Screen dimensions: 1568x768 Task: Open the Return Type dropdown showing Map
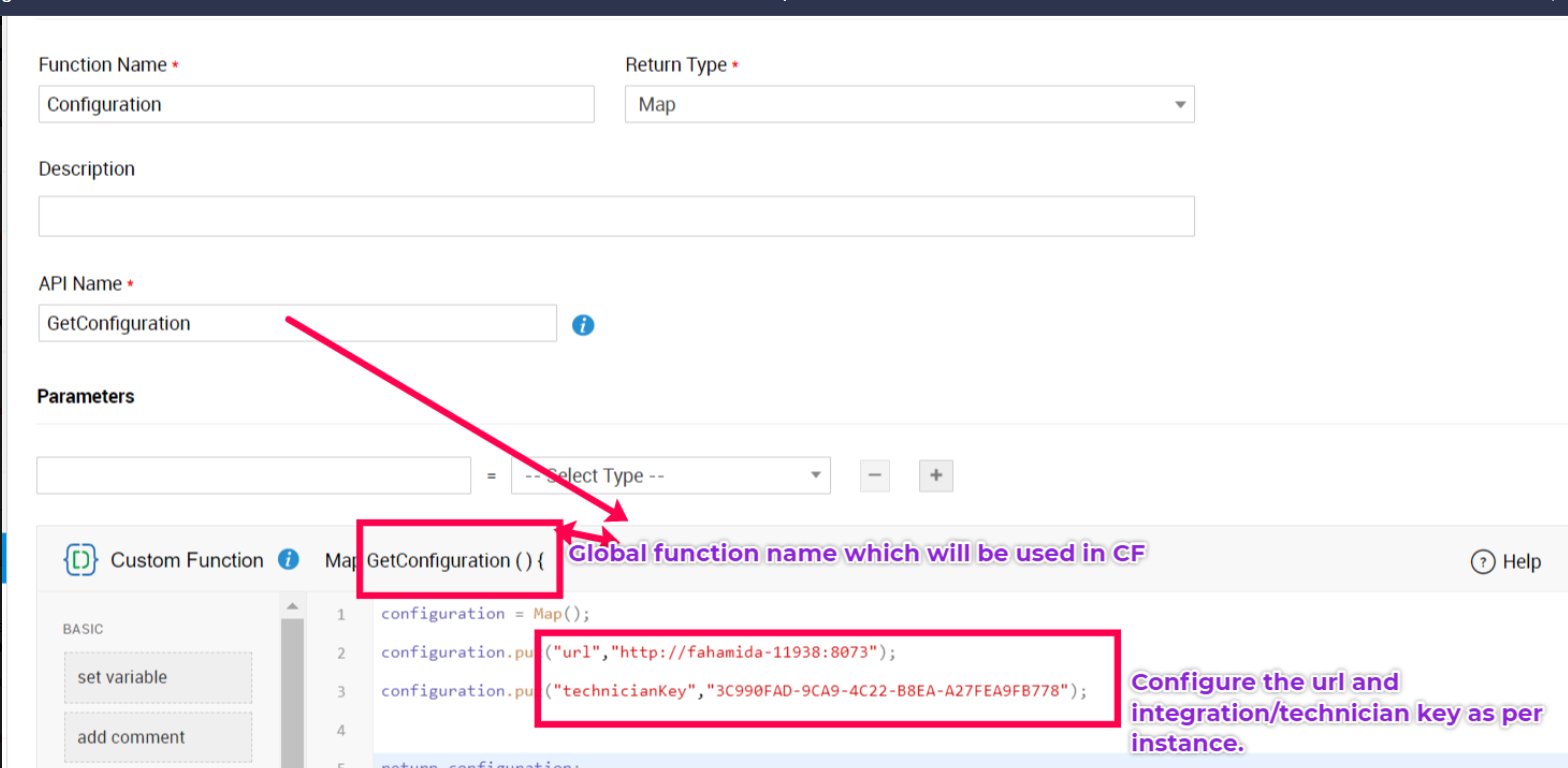[x=909, y=104]
